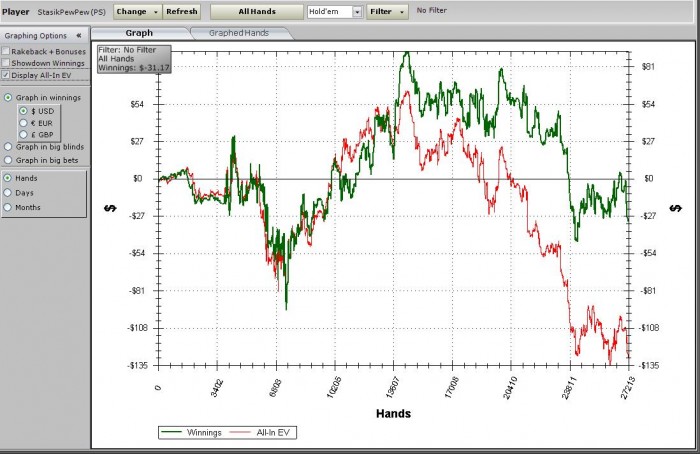Select € EUR currency
Viewport: 700px width, 454px height.
(23, 123)
